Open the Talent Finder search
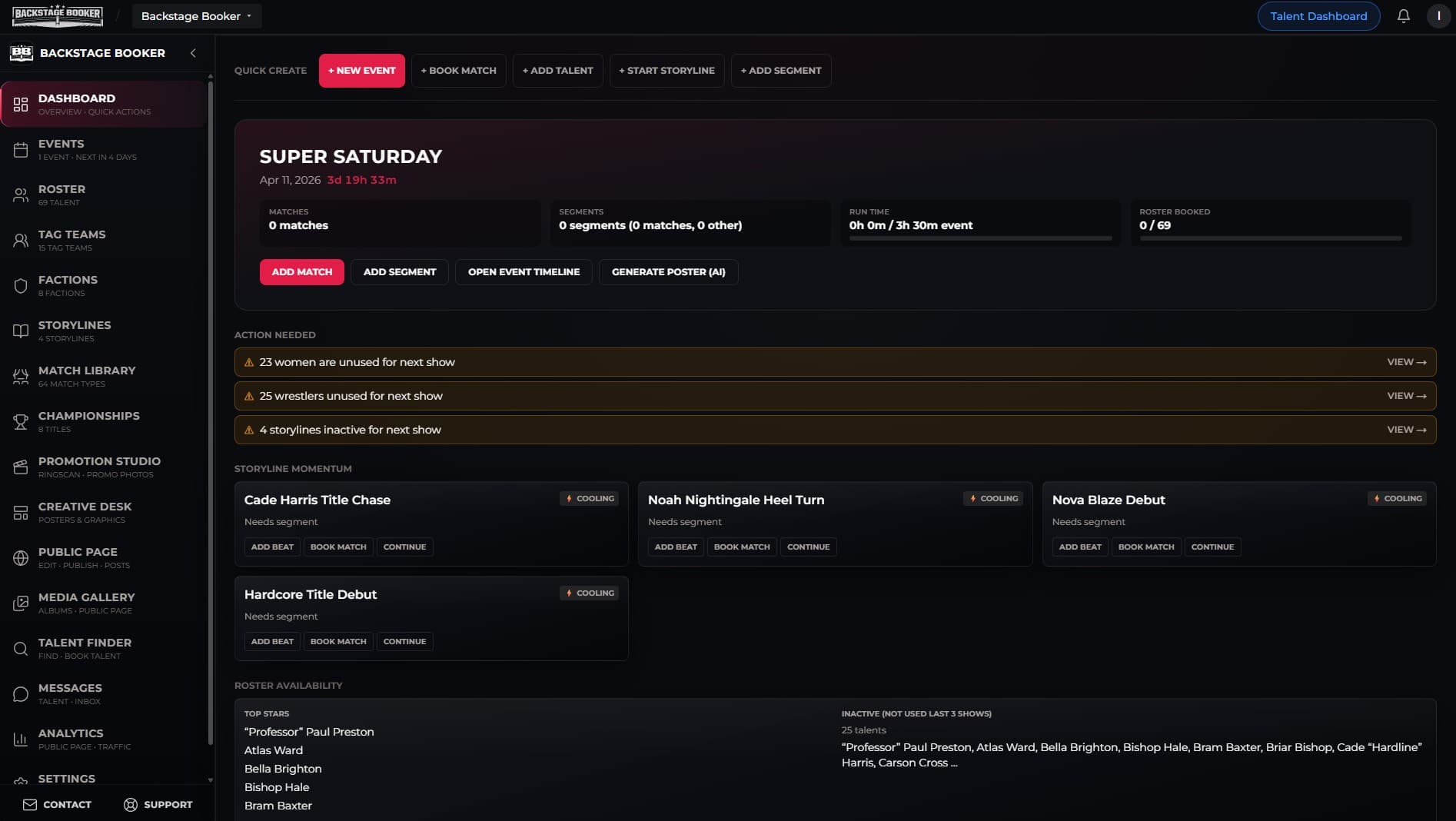The height and width of the screenshot is (821, 1456). 85,648
